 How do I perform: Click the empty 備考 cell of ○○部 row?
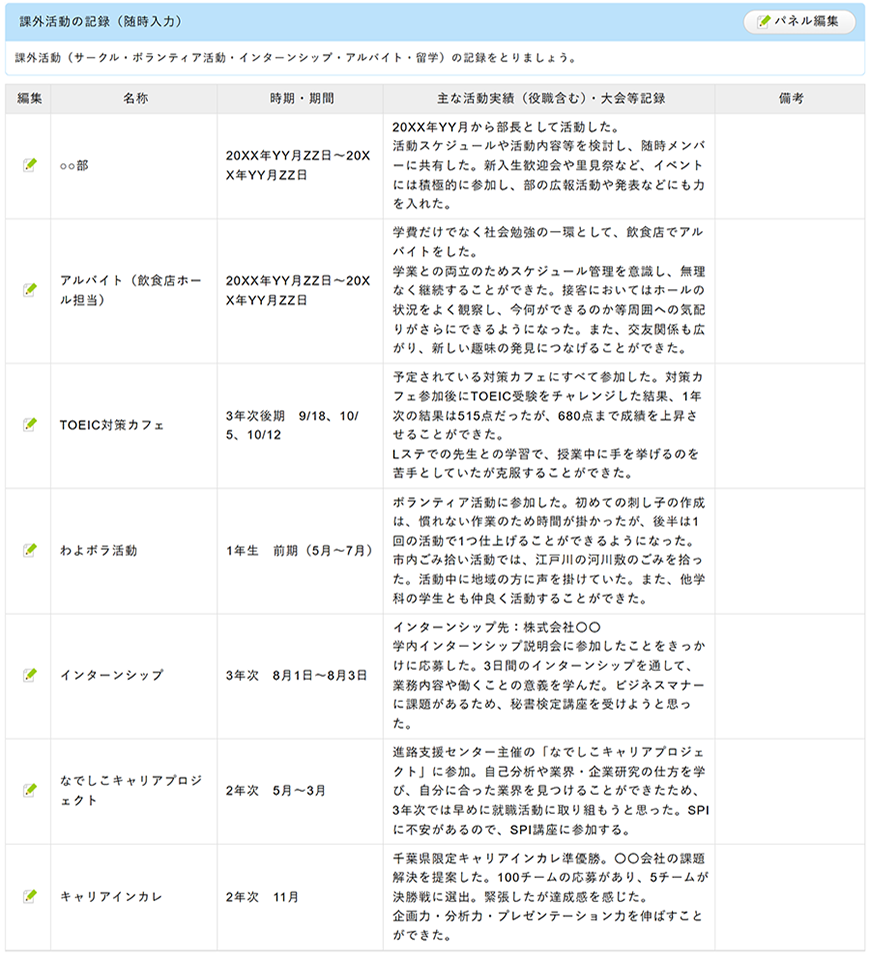click(790, 166)
